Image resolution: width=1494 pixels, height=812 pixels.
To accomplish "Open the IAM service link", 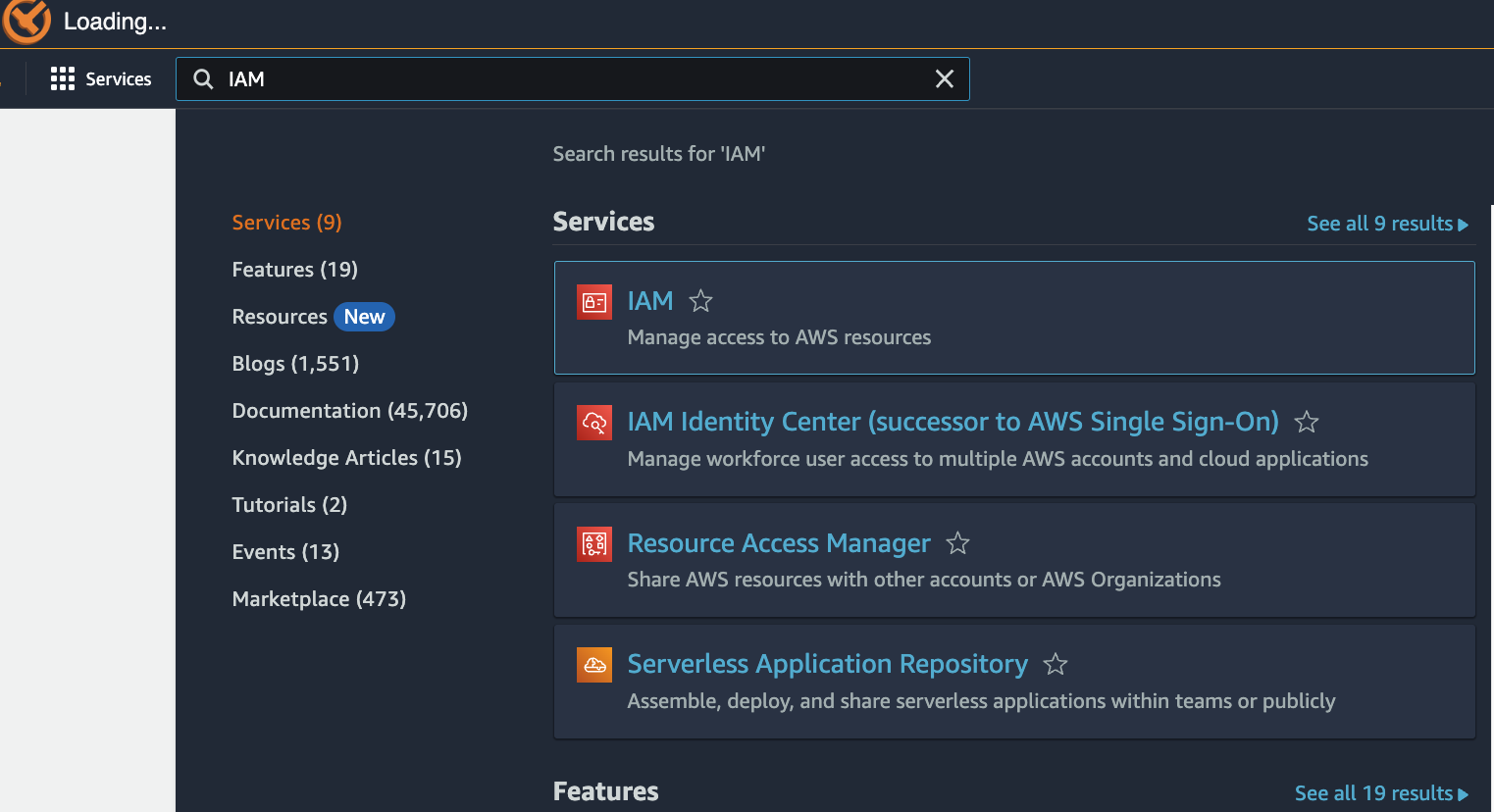I will (650, 301).
